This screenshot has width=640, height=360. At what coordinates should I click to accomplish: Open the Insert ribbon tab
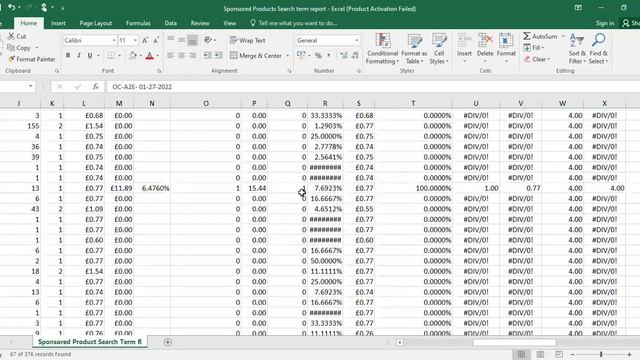click(58, 23)
